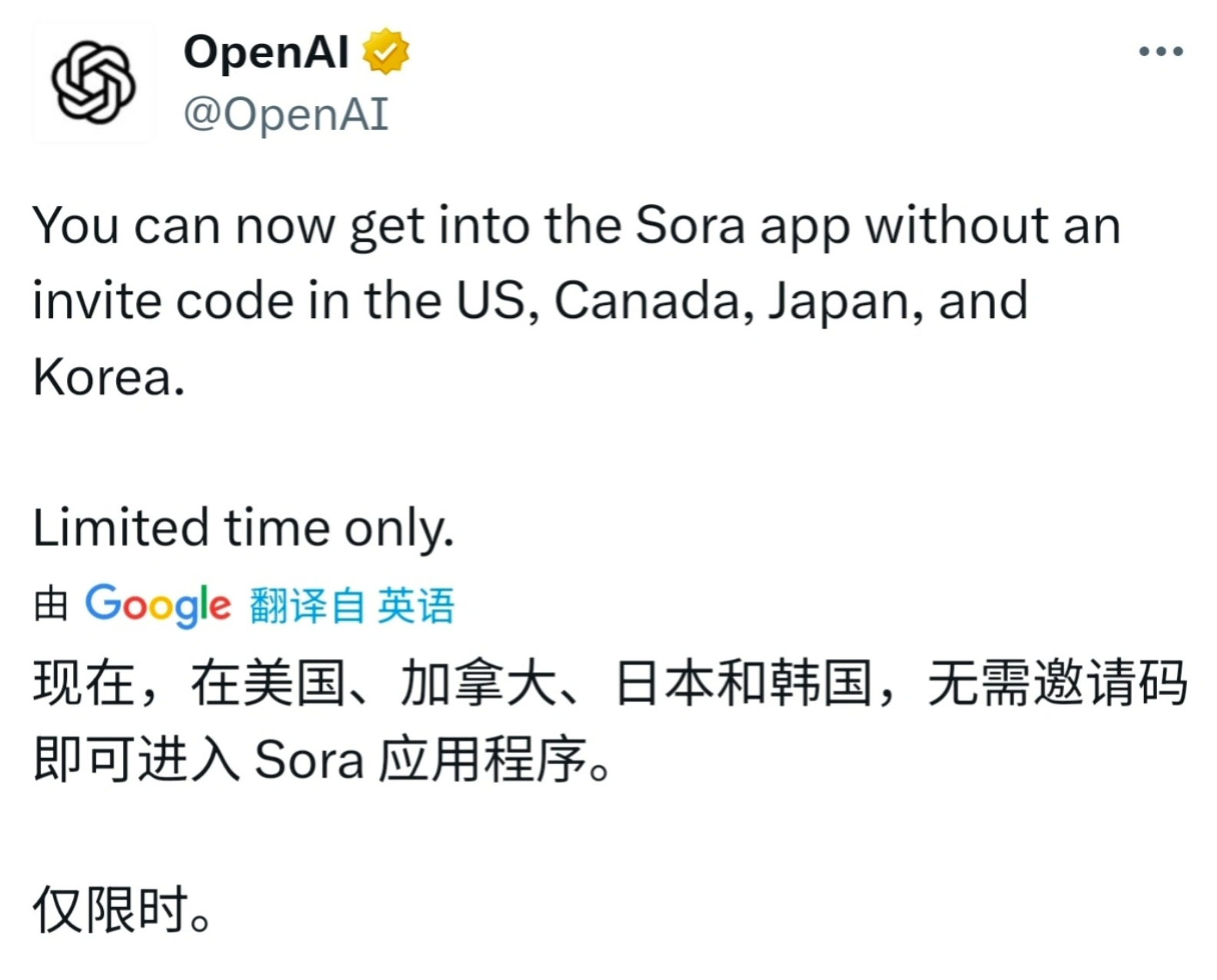Open the @OpenAI handle link
Viewport: 1217px width, 980px height.
pyautogui.click(x=286, y=114)
